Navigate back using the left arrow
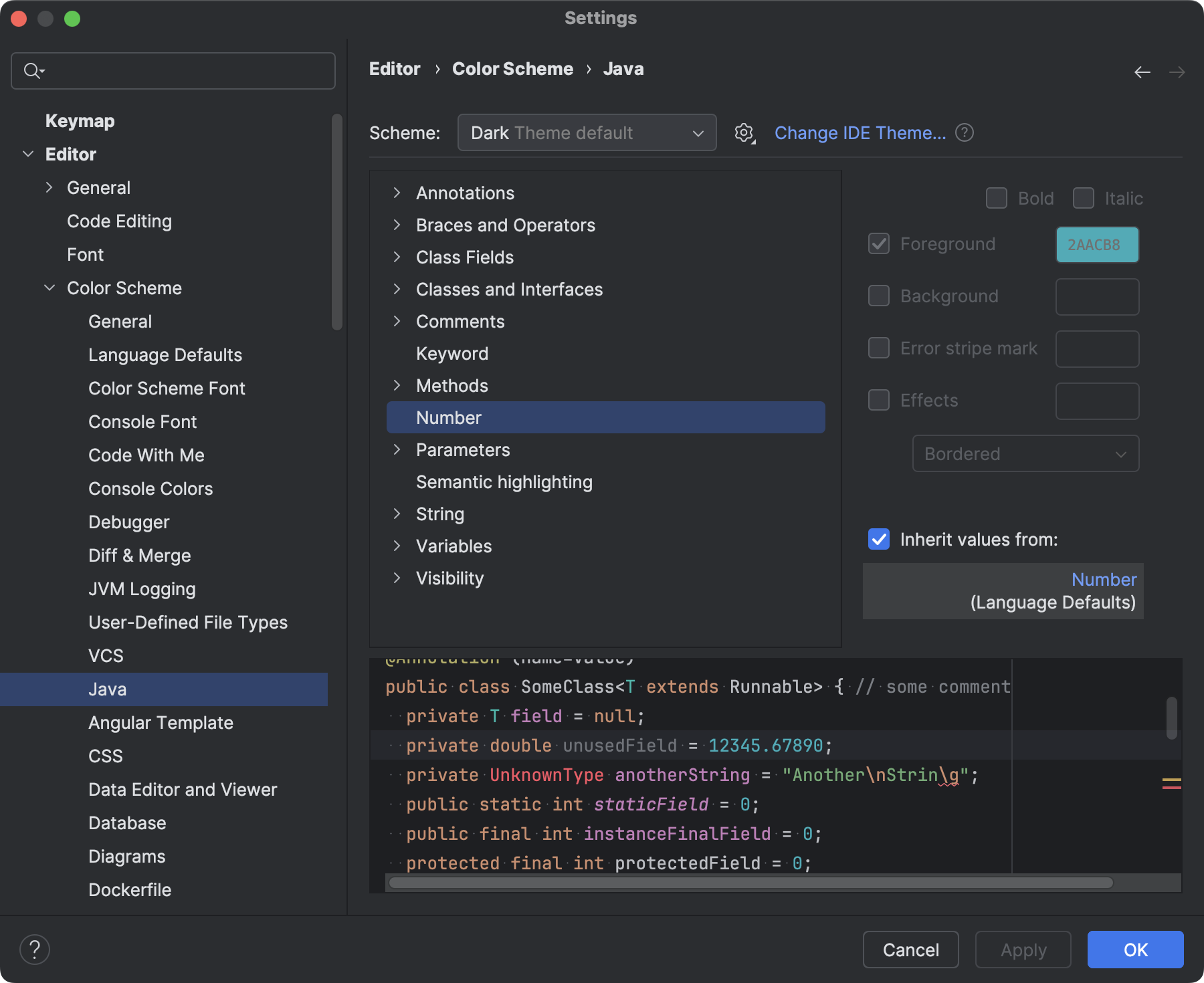 (x=1142, y=72)
